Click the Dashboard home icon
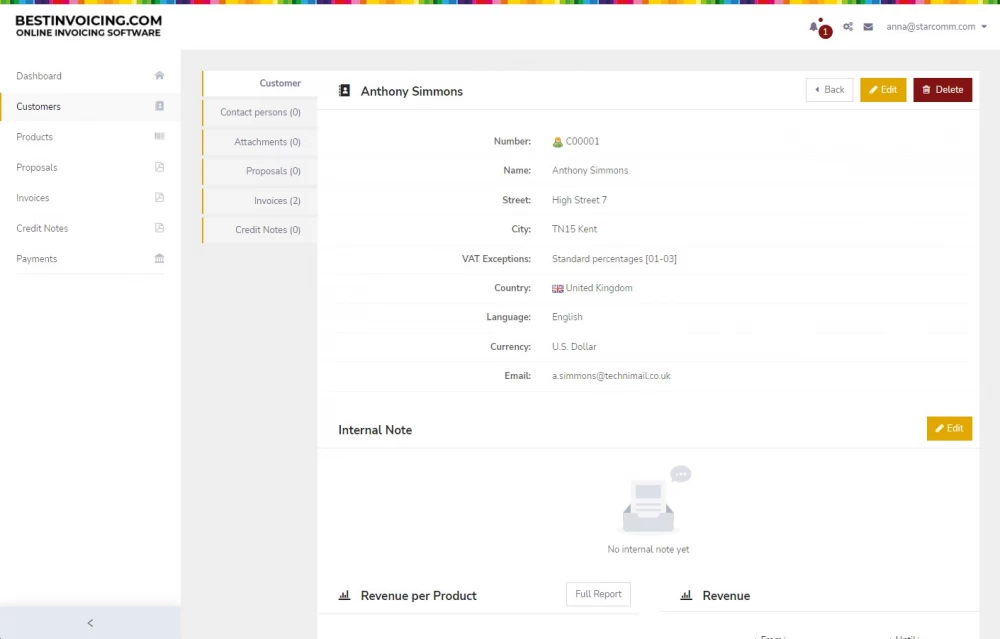Viewport: 1000px width, 639px height. pyautogui.click(x=159, y=76)
